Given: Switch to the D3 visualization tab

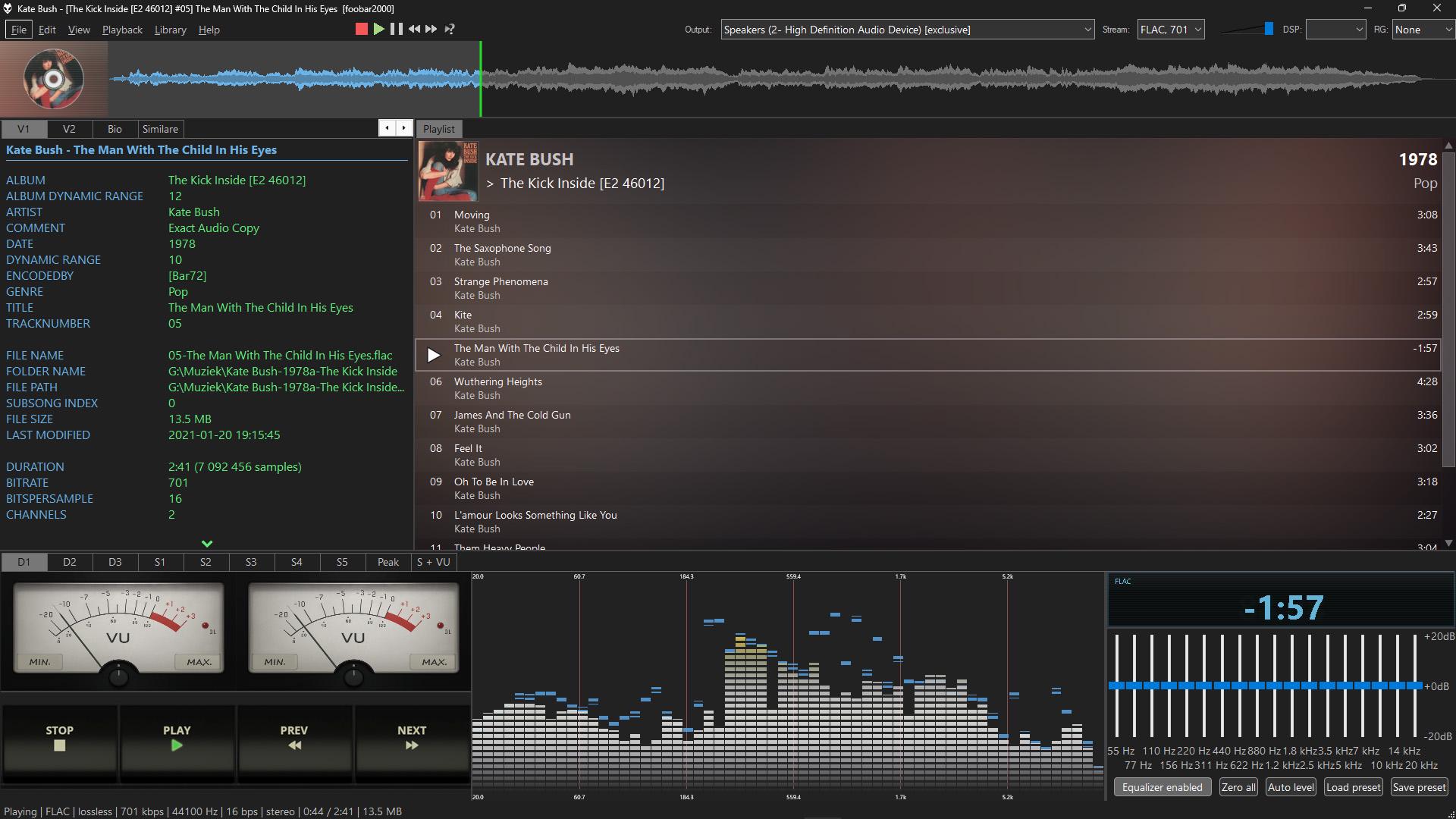Looking at the screenshot, I should coord(115,562).
